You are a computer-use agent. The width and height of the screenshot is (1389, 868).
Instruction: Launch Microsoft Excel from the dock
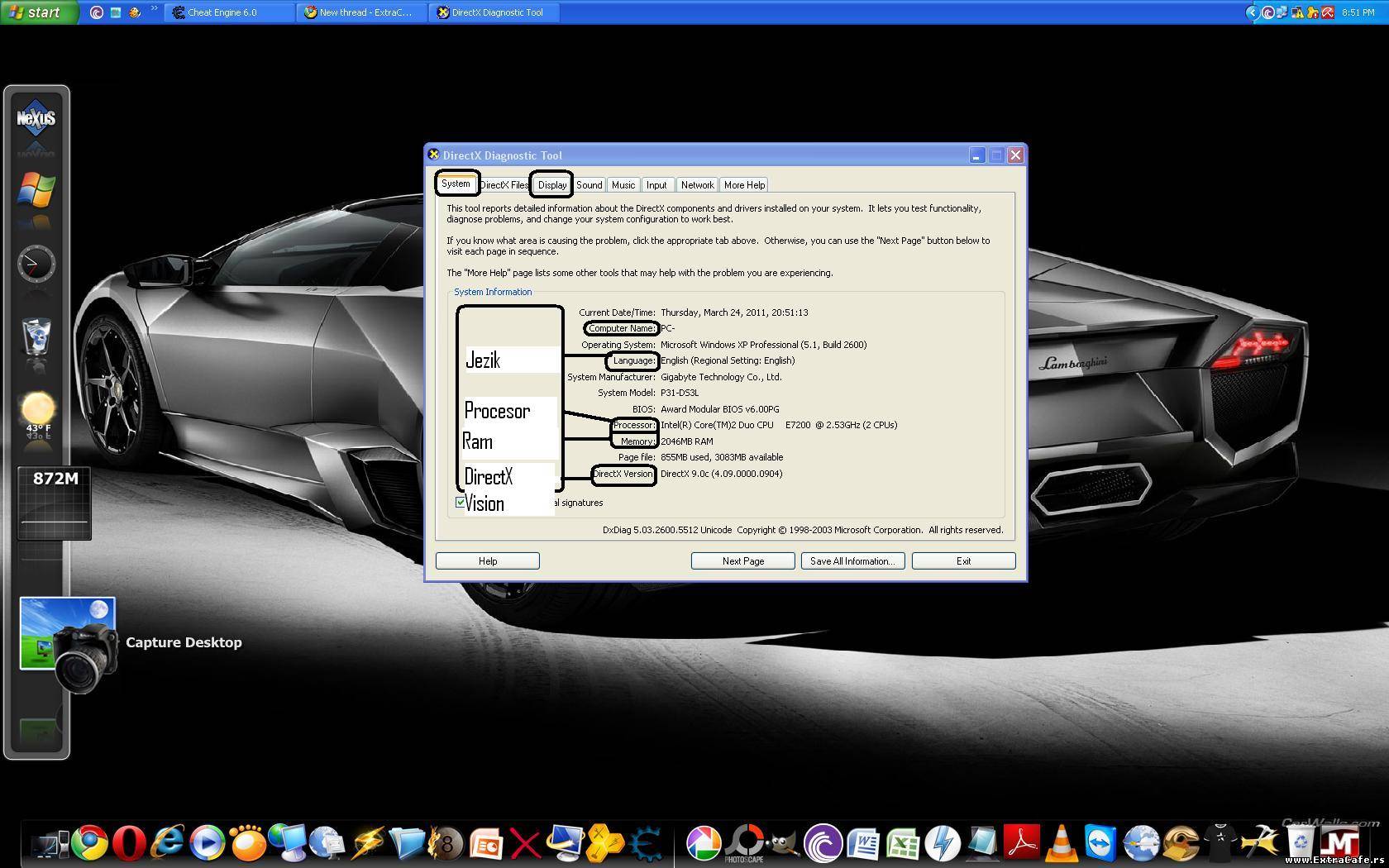click(x=903, y=845)
